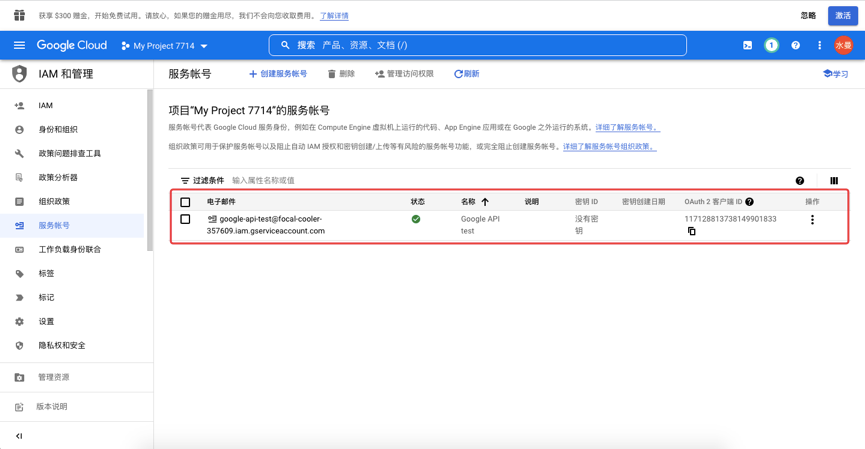Click 创建服务帐号 toolbar button
The image size is (865, 449).
pos(278,74)
